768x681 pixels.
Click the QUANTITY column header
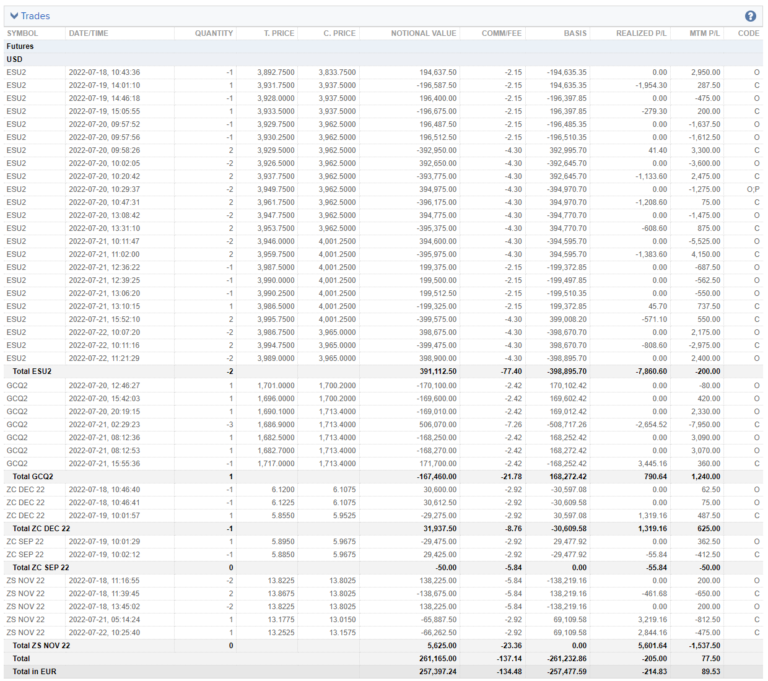point(213,33)
